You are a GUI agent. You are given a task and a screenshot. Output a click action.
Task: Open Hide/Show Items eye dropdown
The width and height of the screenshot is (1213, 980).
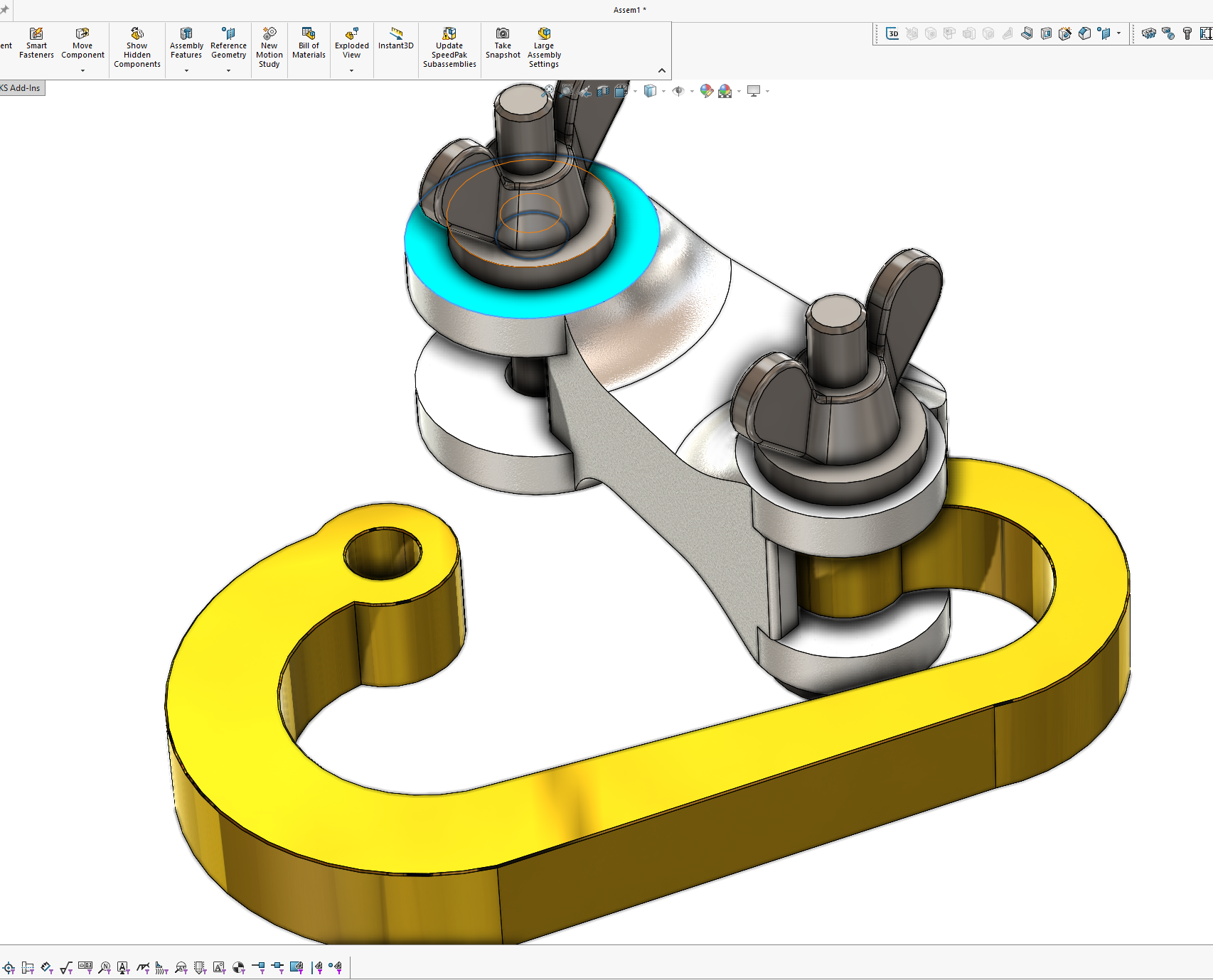point(678,91)
